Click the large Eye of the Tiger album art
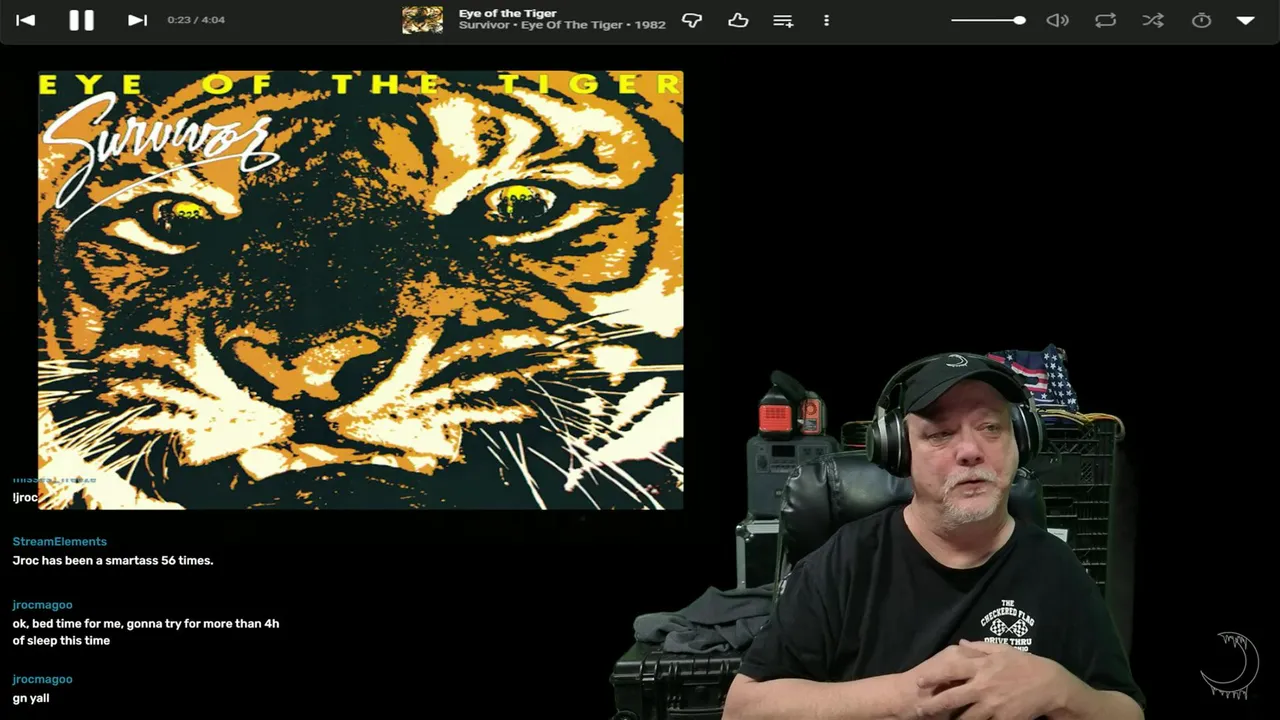 tap(361, 290)
